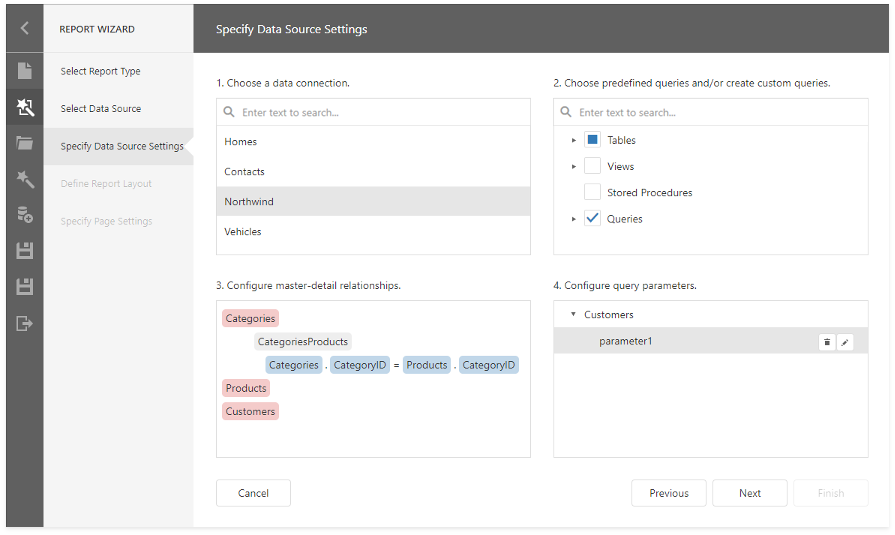The height and width of the screenshot is (535, 895).
Task: Click the Exit icon in sidebar
Action: tap(25, 322)
